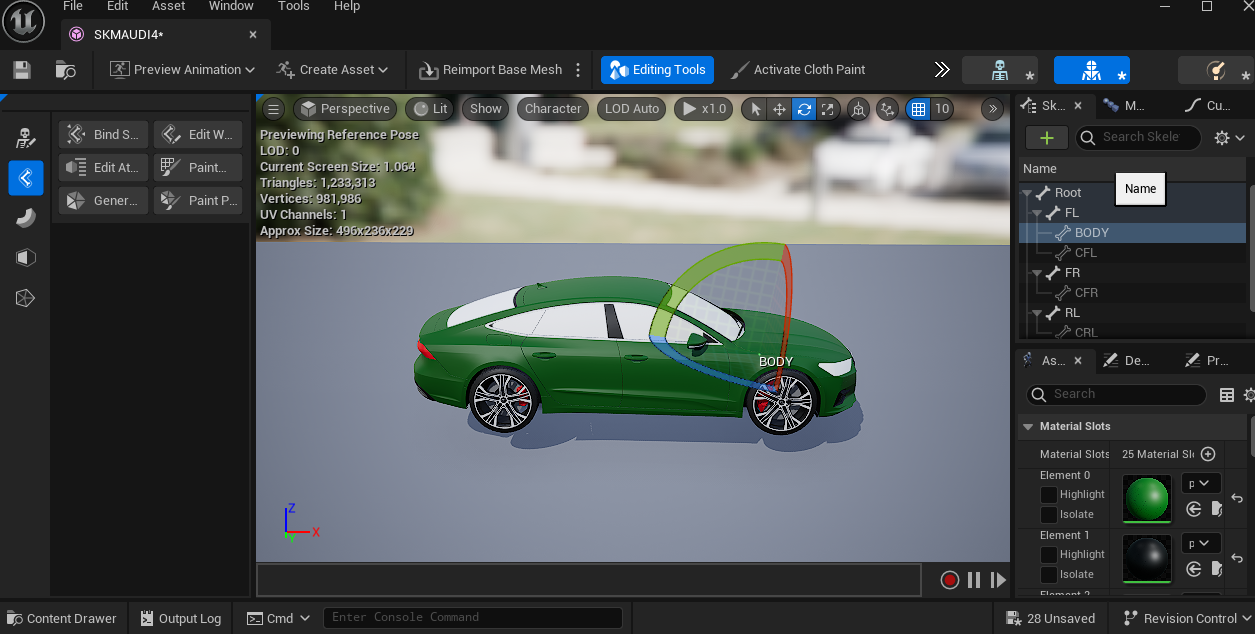Open the Preview Animation dropdown
Screen dimensions: 1255x634
pyautogui.click(x=183, y=70)
